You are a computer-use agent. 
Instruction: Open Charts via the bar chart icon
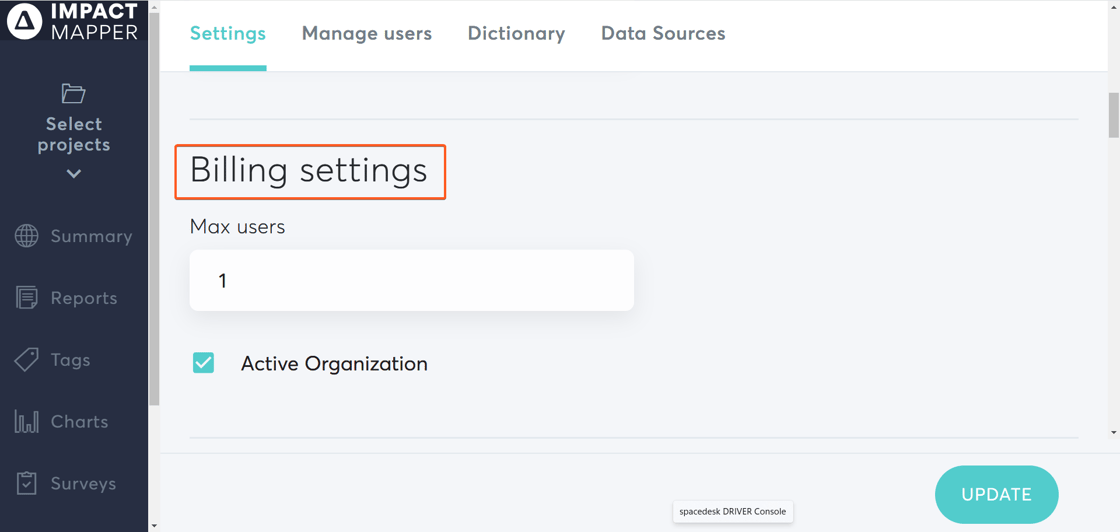27,422
